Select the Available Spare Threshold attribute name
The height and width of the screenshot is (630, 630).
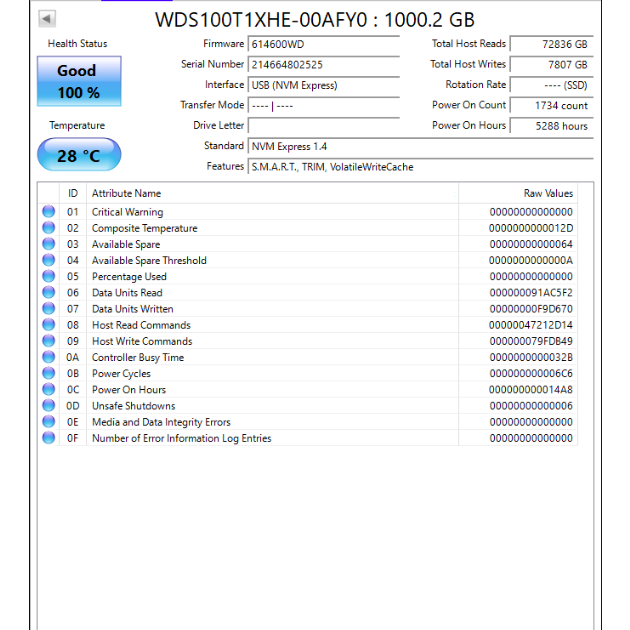[149, 260]
